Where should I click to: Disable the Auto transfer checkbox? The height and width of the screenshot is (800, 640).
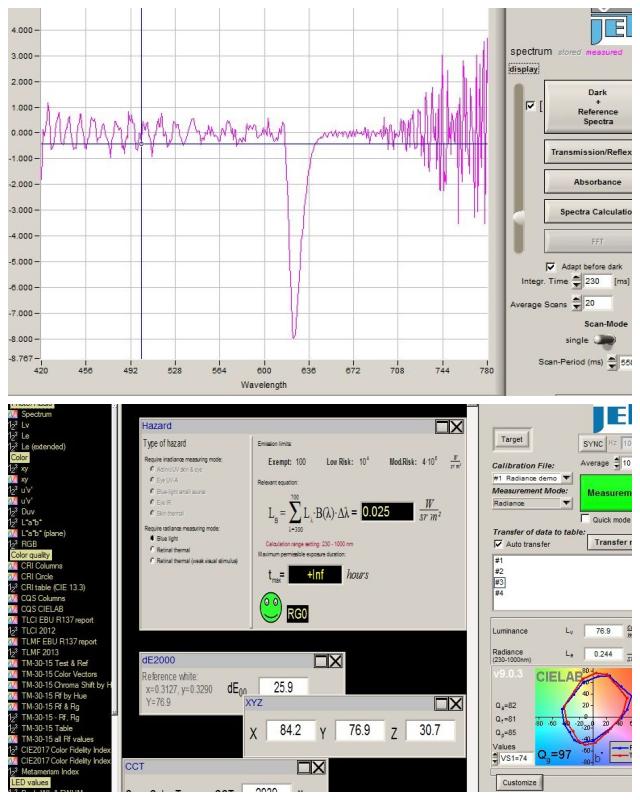[x=499, y=543]
